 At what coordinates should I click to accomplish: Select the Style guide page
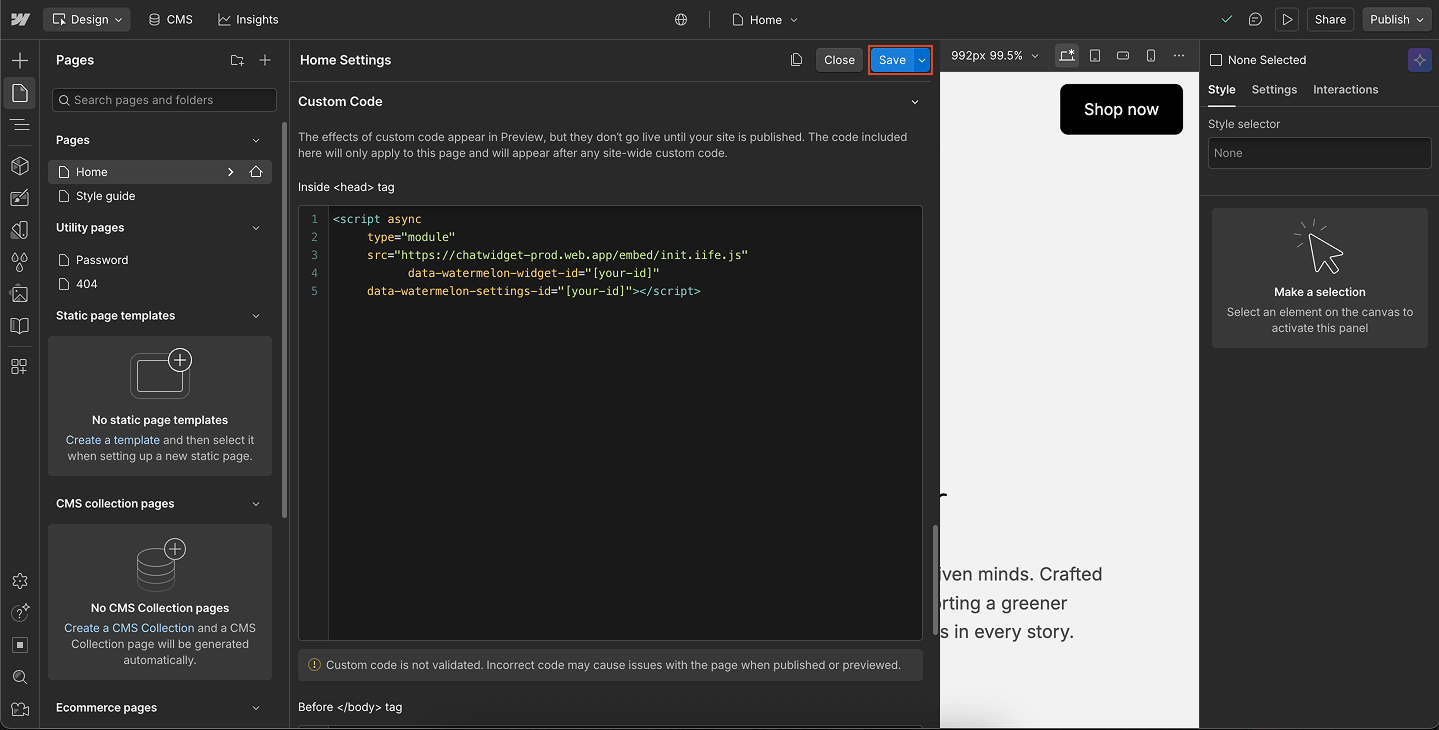click(160, 196)
